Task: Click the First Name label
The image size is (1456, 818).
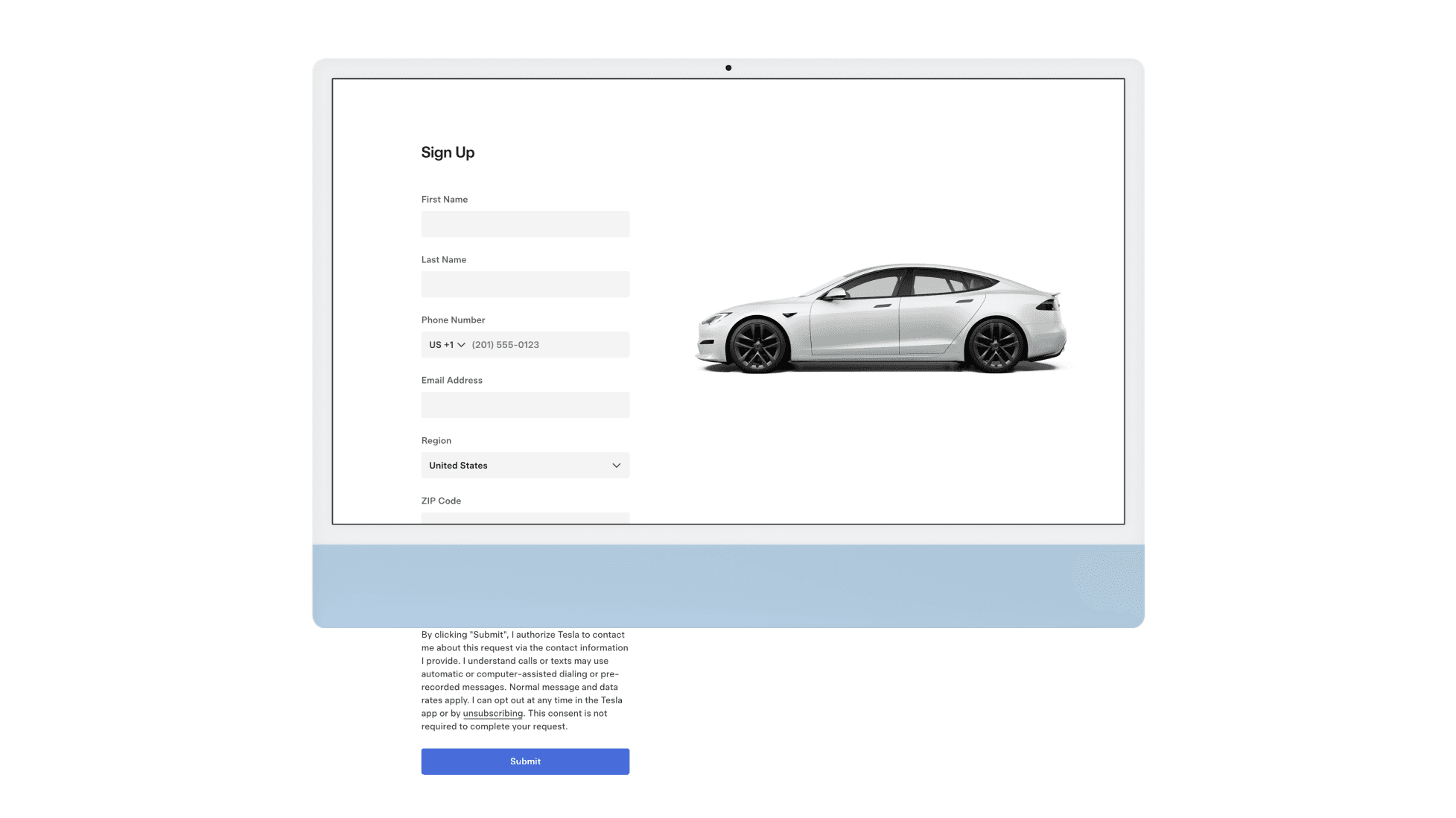Action: click(x=444, y=200)
